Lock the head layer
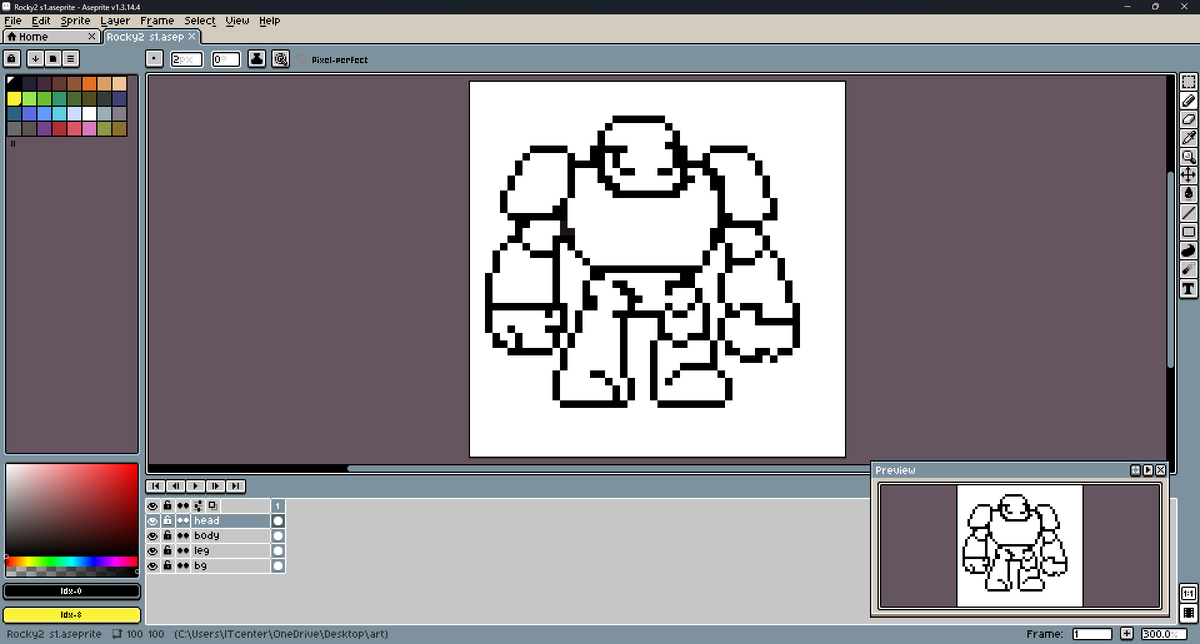Viewport: 1200px width, 644px height. click(168, 521)
